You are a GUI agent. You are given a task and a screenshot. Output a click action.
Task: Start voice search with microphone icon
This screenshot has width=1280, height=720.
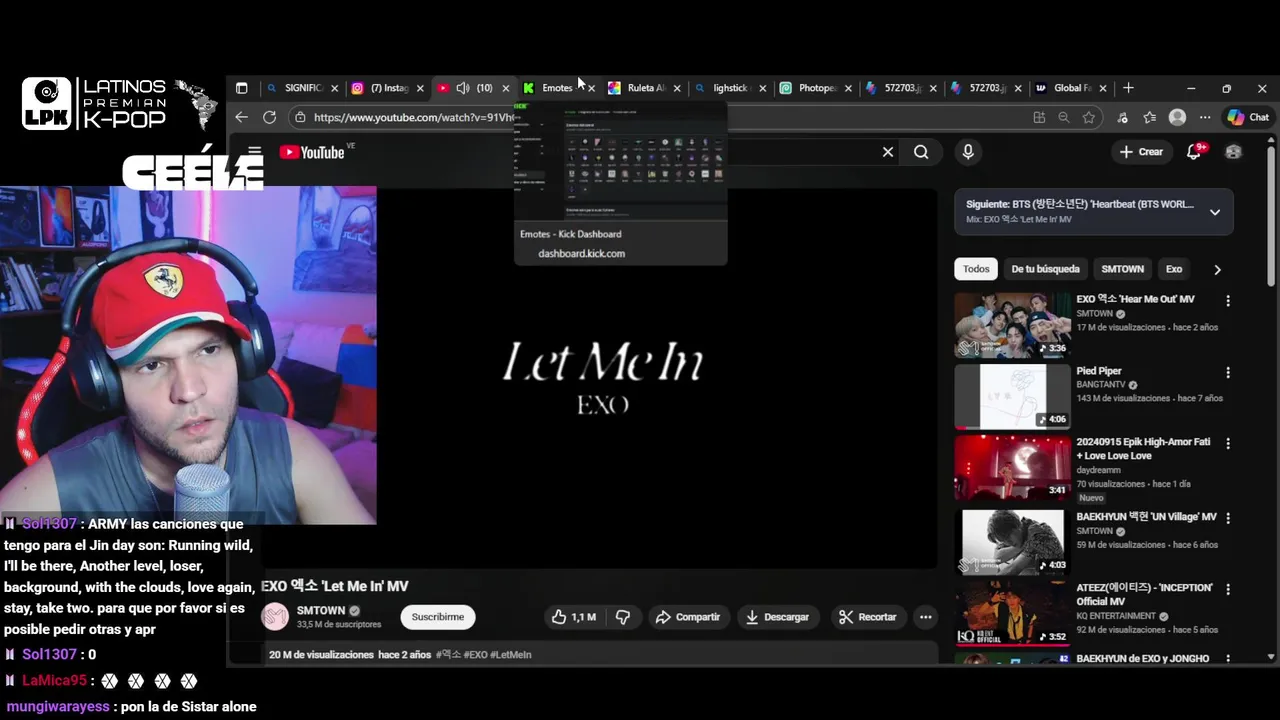coord(967,152)
